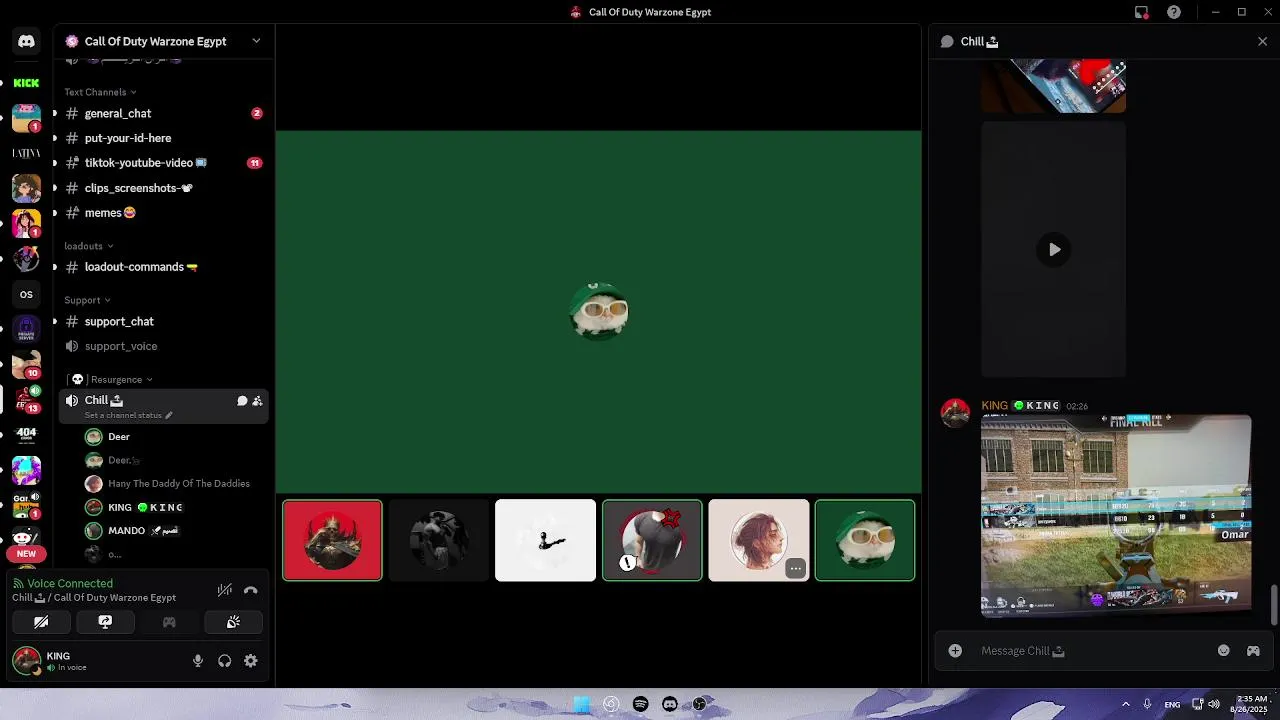The height and width of the screenshot is (720, 1280).
Task: Open Discord direct messages home icon
Action: 26,41
